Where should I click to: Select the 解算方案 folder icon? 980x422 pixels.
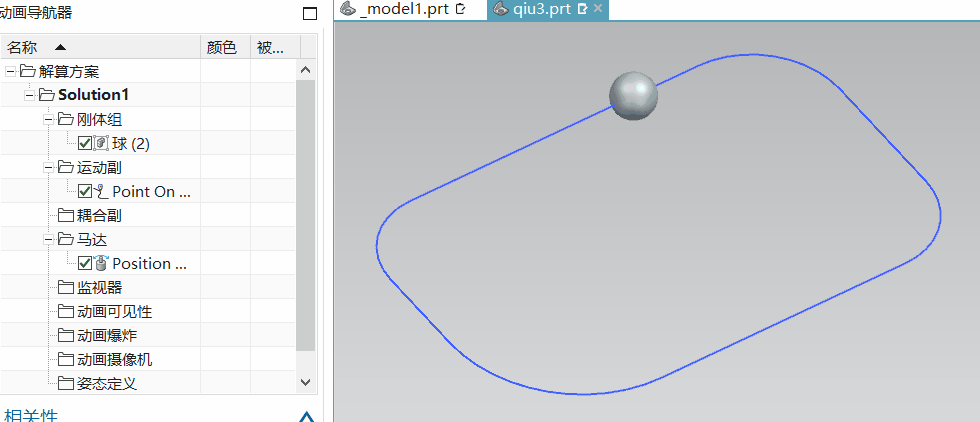coord(27,71)
